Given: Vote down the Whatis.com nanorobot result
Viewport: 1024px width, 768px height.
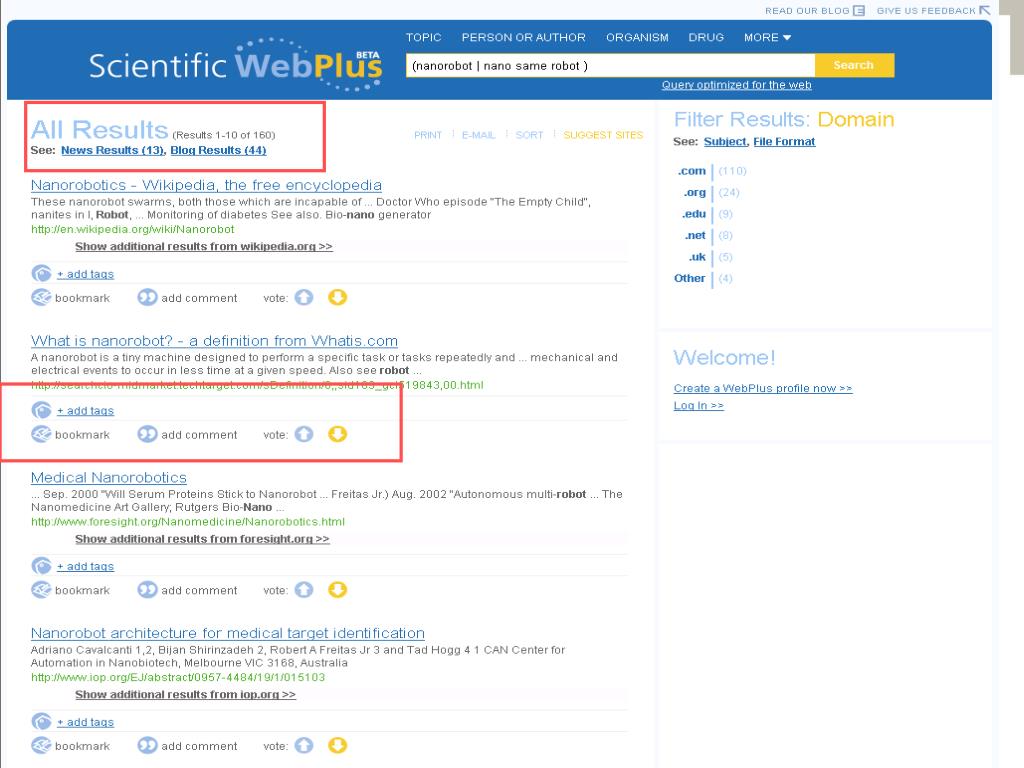Looking at the screenshot, I should click(337, 434).
